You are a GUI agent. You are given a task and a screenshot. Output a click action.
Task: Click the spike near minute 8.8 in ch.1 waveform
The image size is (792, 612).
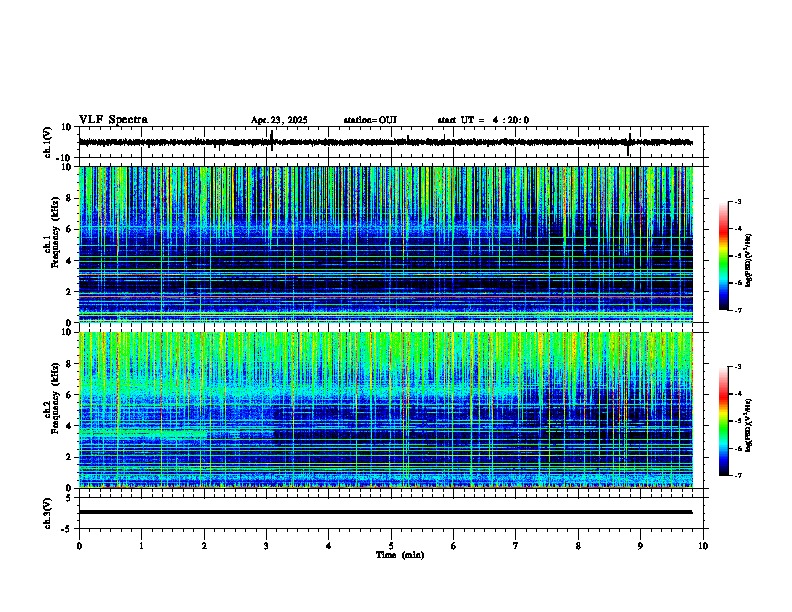point(629,144)
